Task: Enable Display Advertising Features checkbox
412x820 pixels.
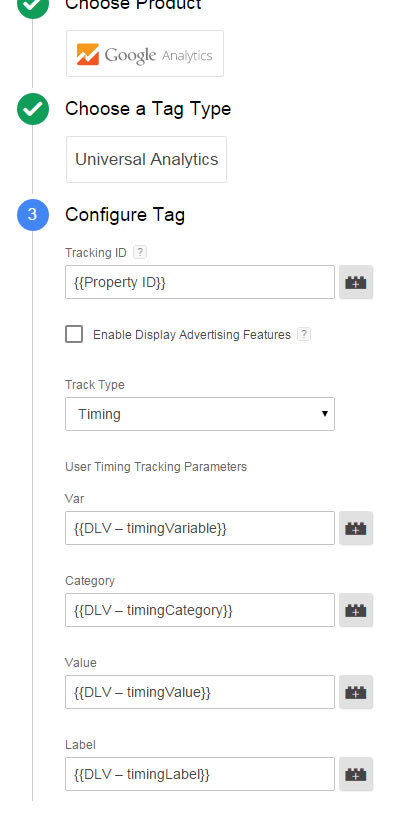Action: 74,334
